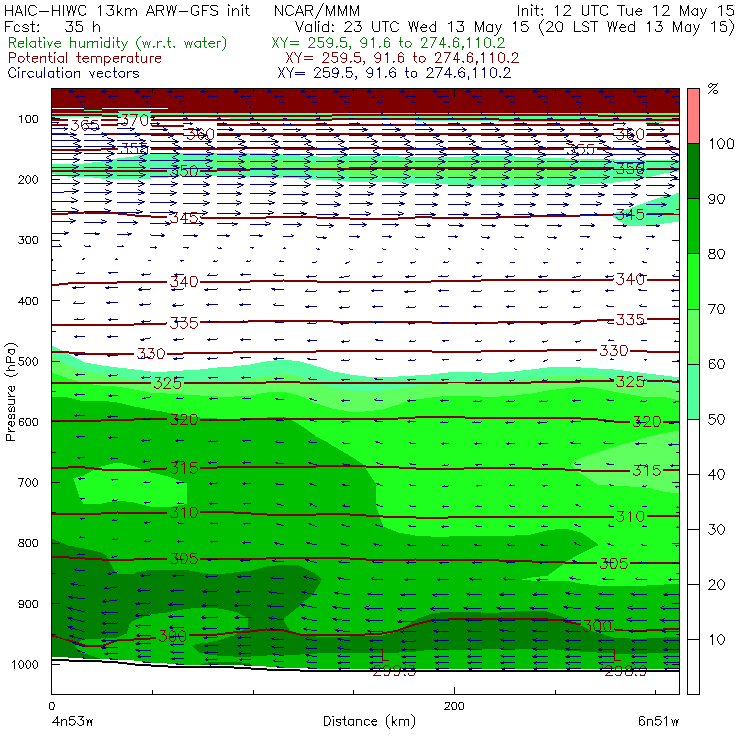Click the '50' colorbar scale label

coord(716,419)
